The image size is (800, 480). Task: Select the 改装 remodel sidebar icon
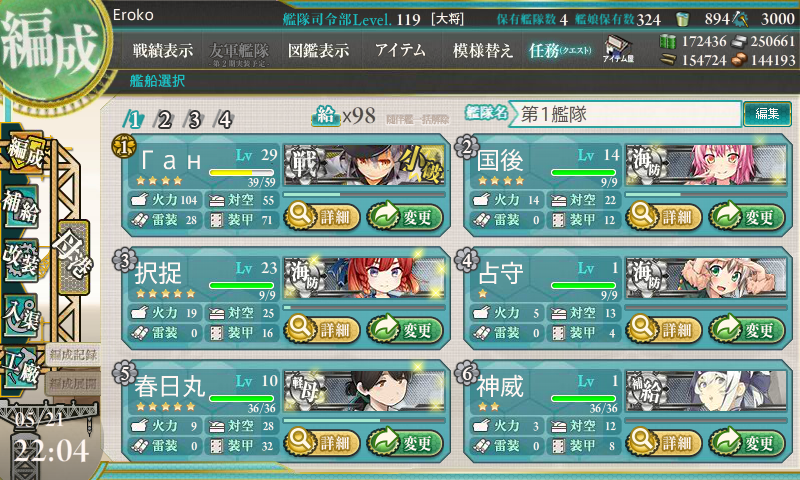coord(20,259)
